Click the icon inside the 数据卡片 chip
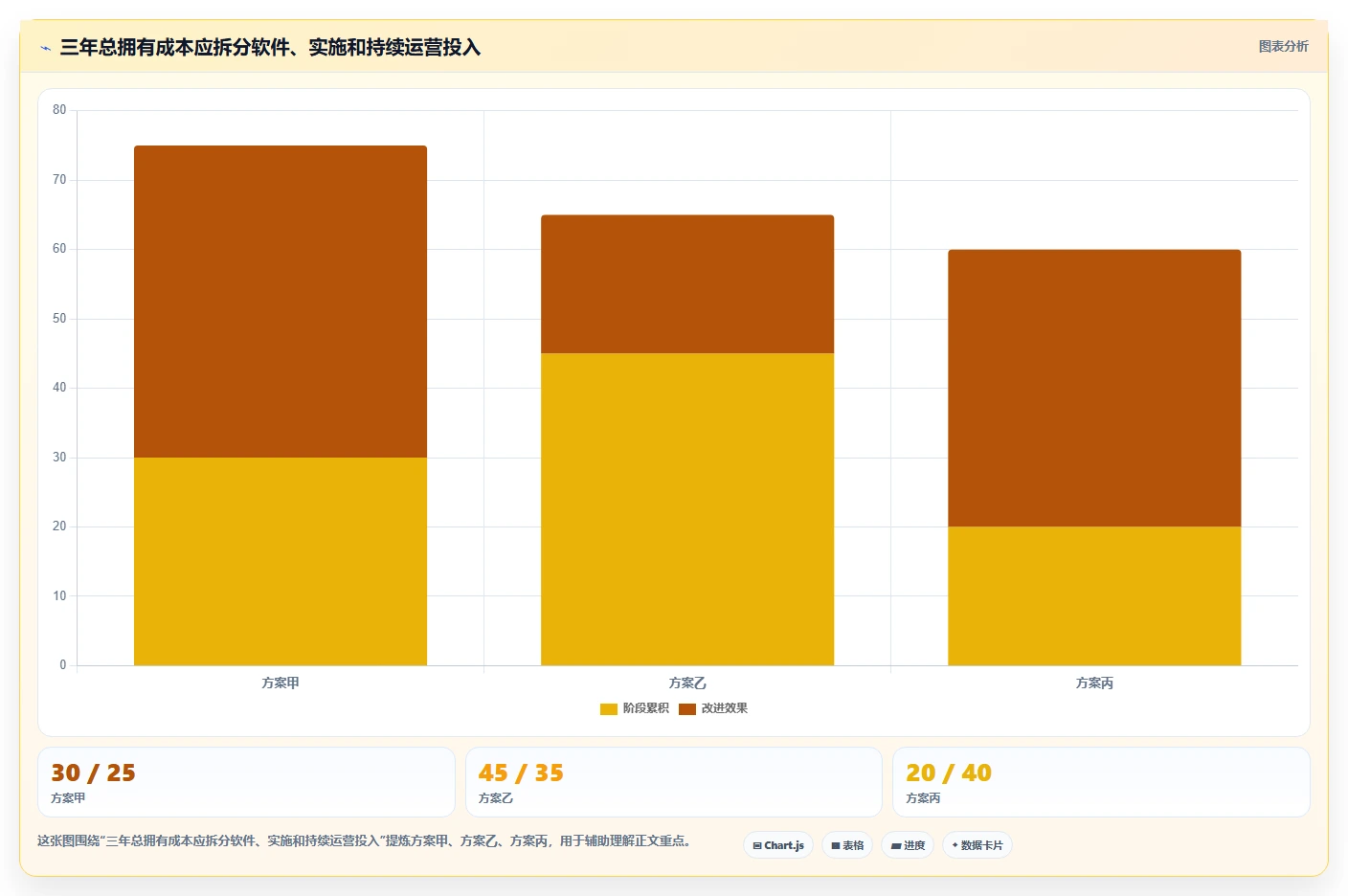 pyautogui.click(x=955, y=845)
